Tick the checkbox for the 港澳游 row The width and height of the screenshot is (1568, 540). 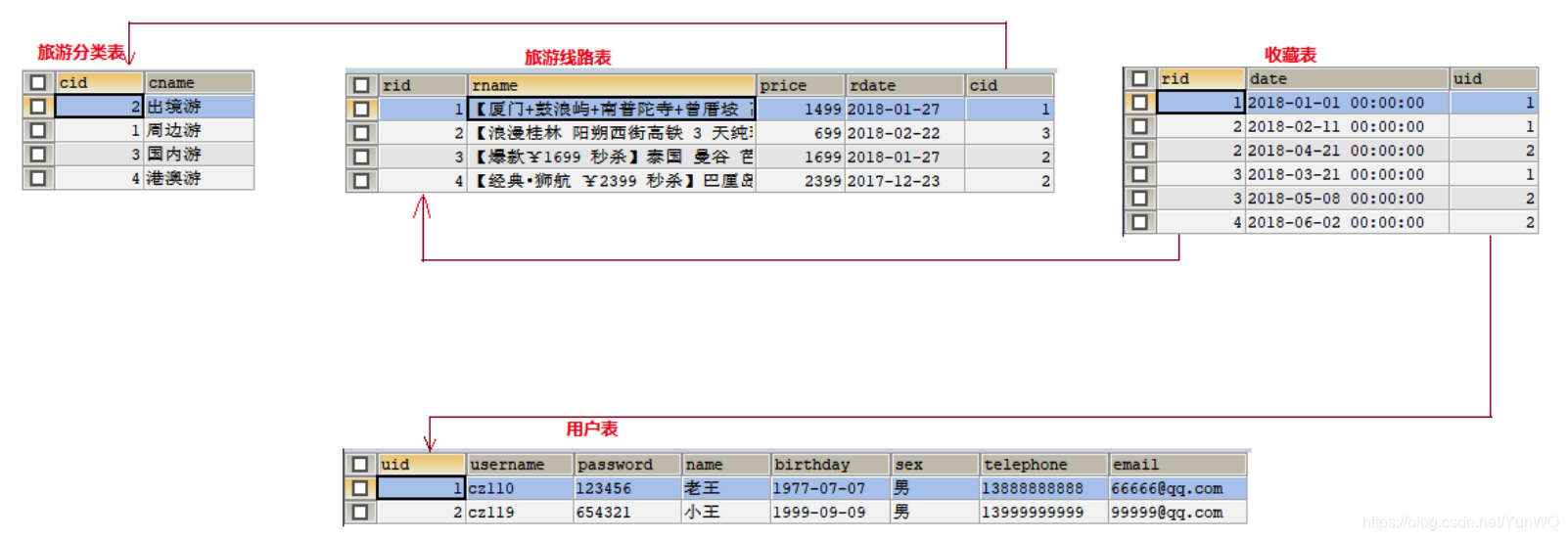pos(38,178)
